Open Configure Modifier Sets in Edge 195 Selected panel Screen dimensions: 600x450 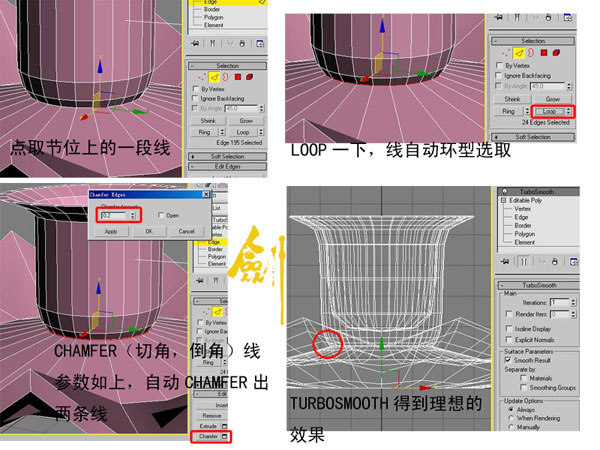[x=260, y=44]
